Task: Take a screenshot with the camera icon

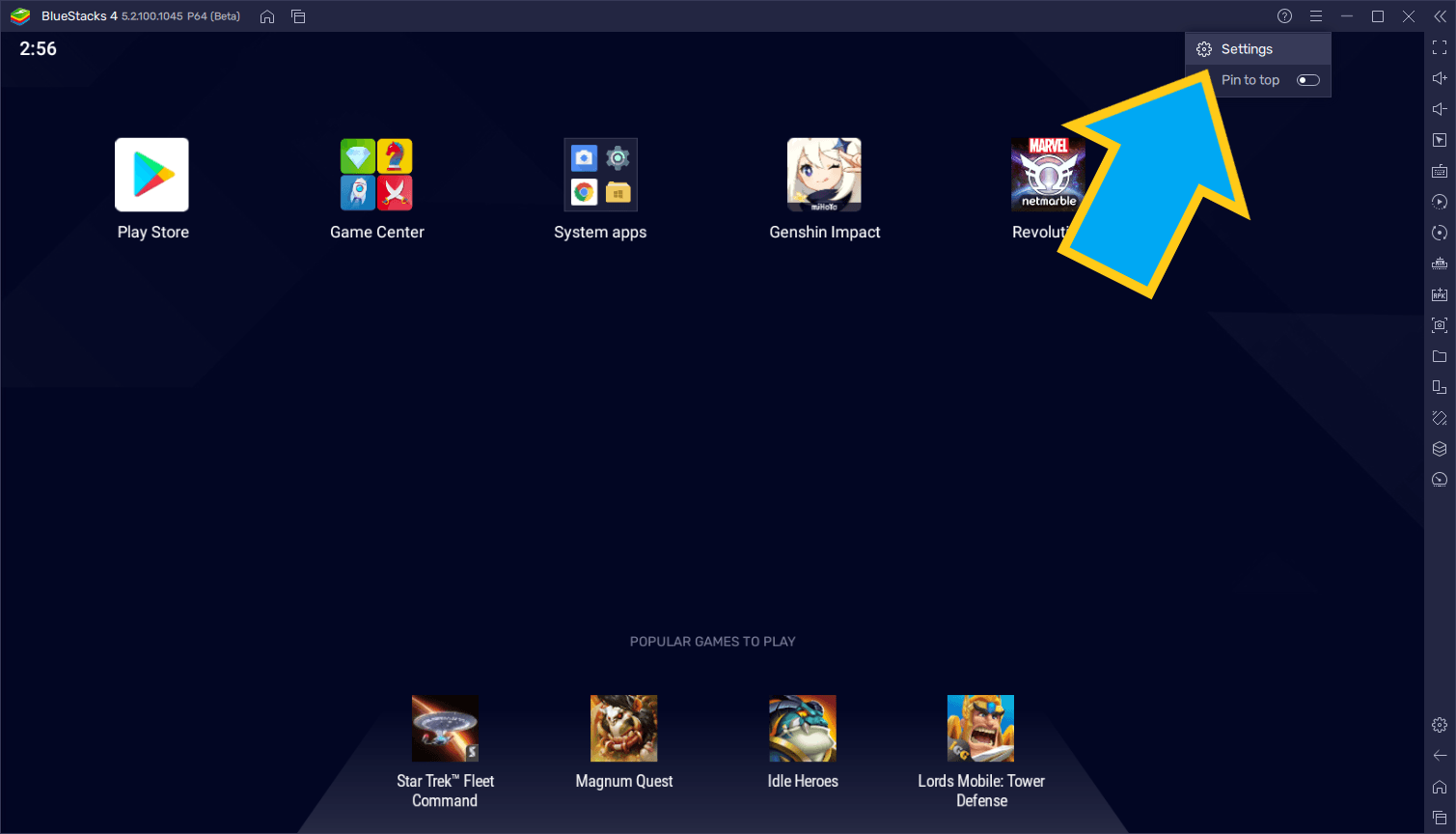Action: (1440, 325)
